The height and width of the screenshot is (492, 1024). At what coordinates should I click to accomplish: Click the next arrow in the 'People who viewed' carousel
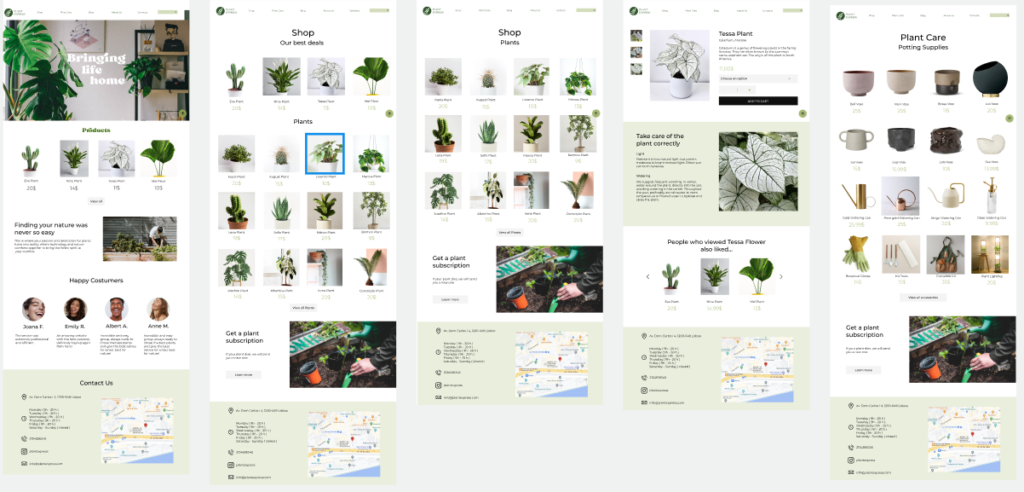[782, 276]
